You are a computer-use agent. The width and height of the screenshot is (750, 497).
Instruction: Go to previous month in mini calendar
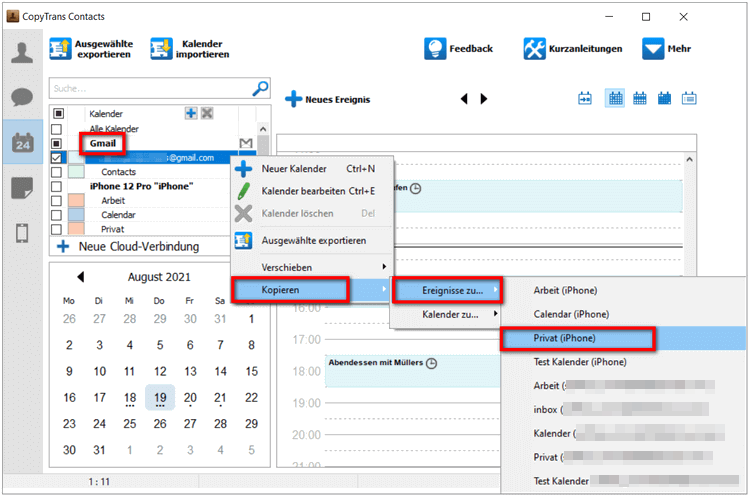pyautogui.click(x=80, y=277)
